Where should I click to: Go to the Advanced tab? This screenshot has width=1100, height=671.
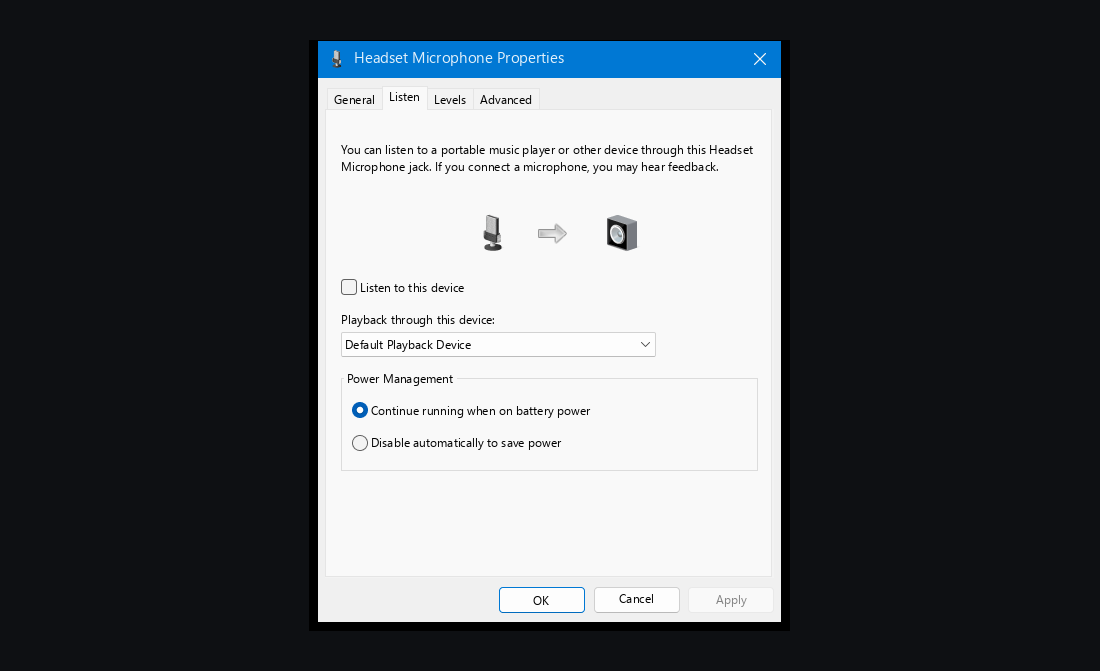506,100
